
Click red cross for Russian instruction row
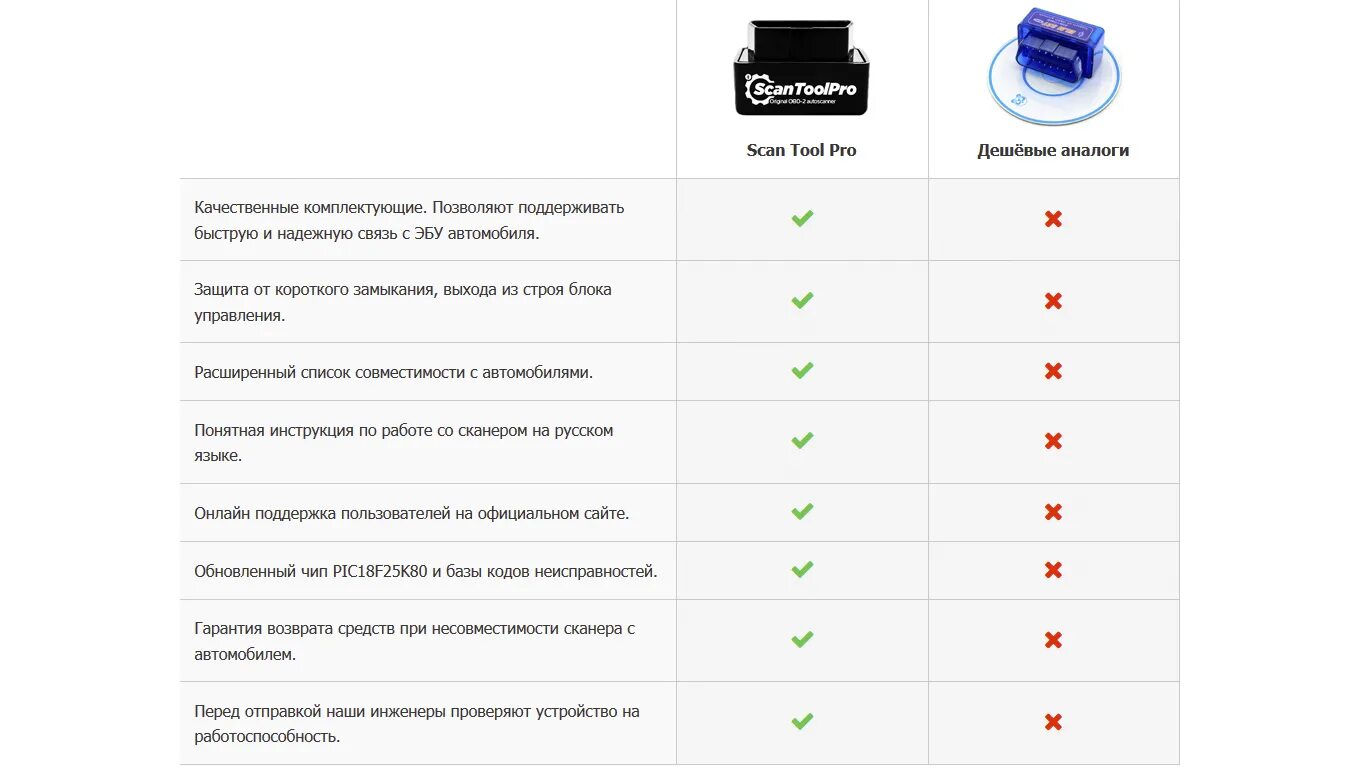click(1053, 441)
